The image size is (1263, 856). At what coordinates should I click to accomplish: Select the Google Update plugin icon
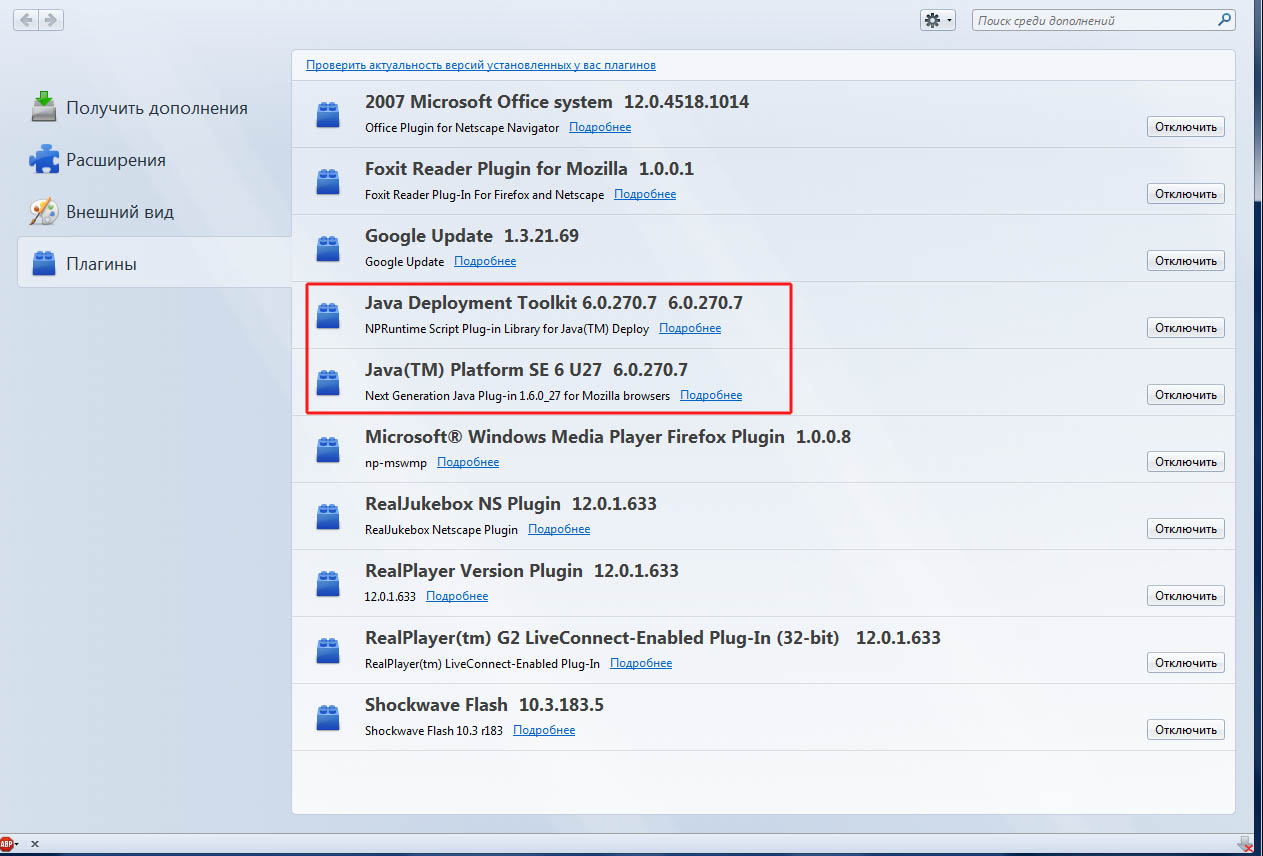pos(327,248)
